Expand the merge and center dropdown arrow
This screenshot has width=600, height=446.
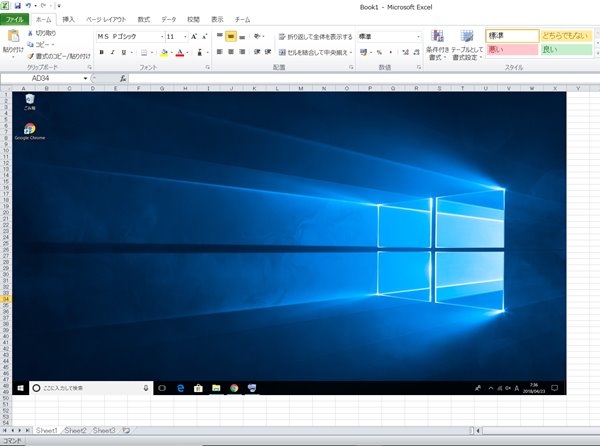coord(351,52)
